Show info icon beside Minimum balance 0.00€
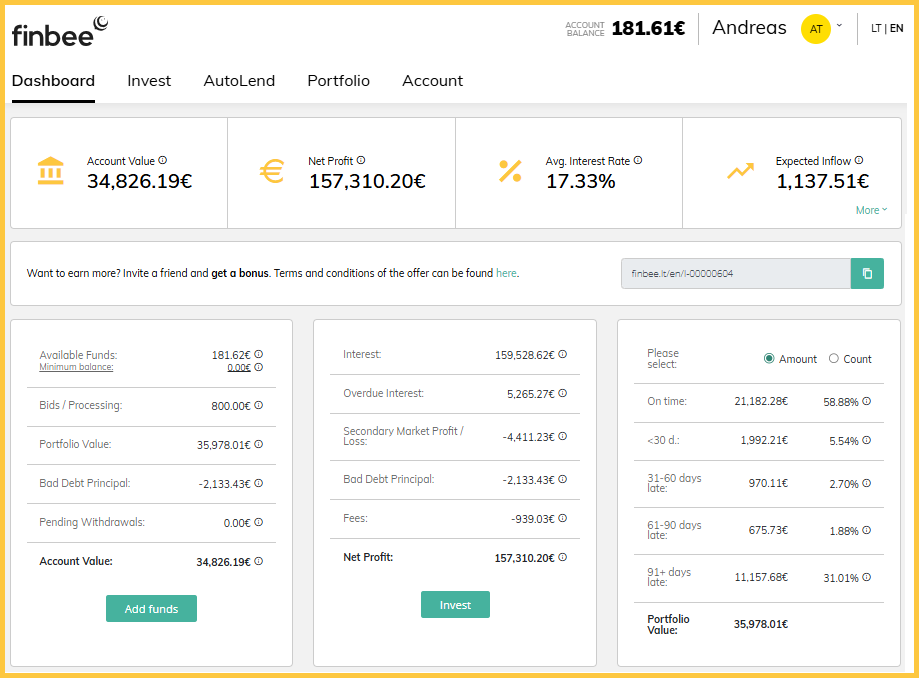Image resolution: width=919 pixels, height=678 pixels. 258,367
